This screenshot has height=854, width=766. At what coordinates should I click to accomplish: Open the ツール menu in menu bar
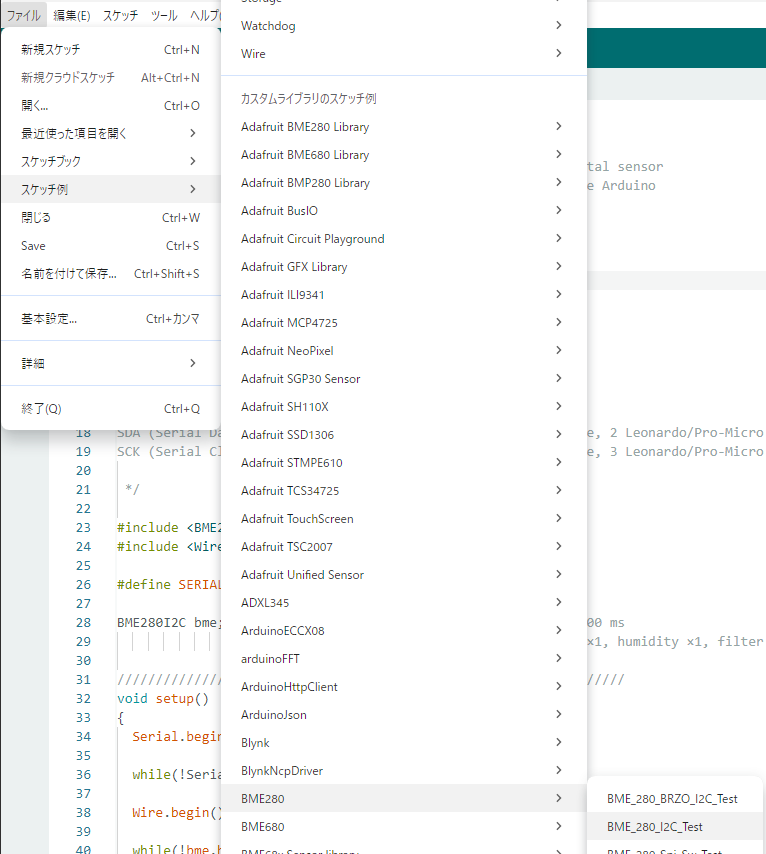coord(164,16)
